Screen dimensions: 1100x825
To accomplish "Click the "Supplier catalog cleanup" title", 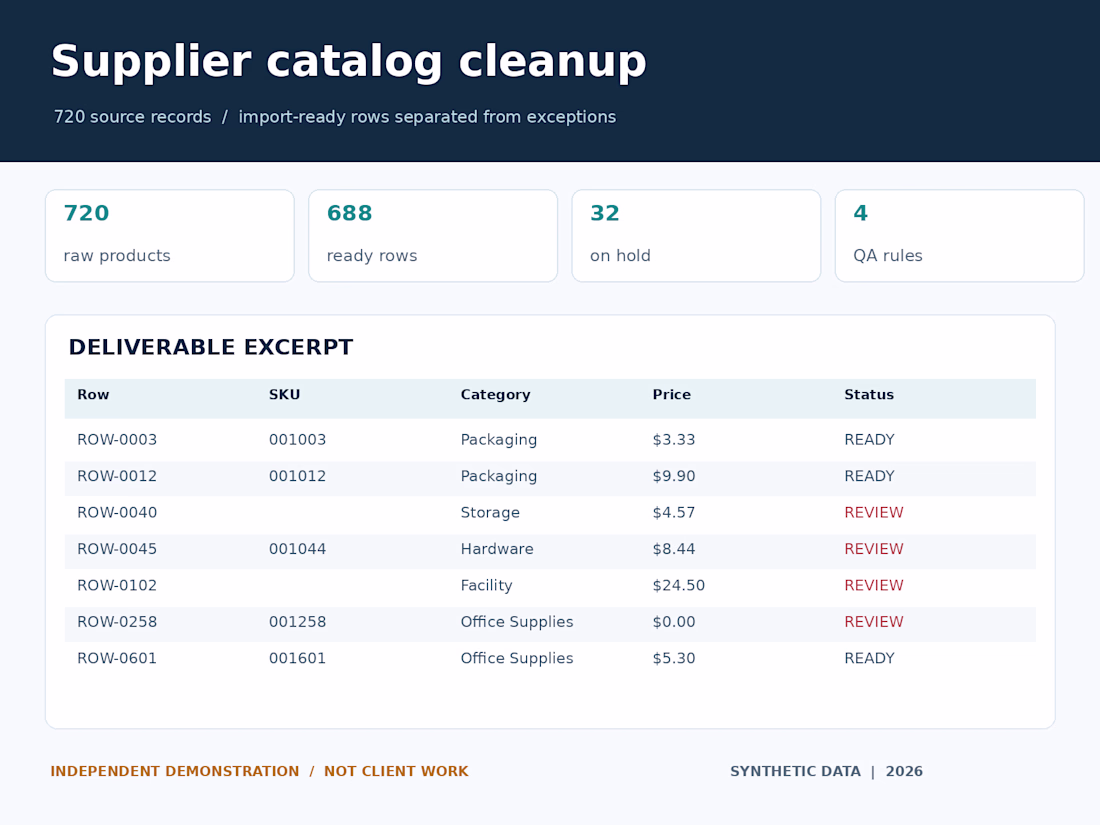I will pos(349,62).
